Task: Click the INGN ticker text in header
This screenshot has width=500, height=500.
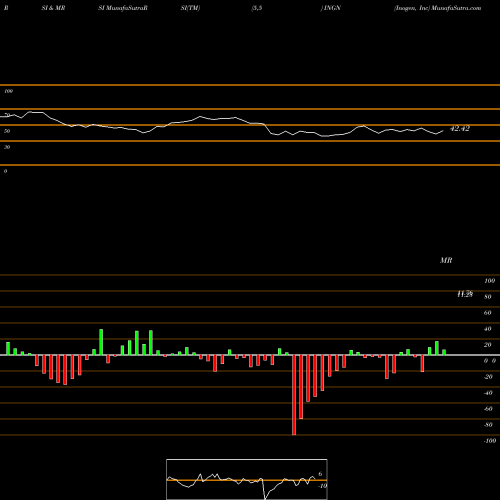Action: (x=332, y=8)
